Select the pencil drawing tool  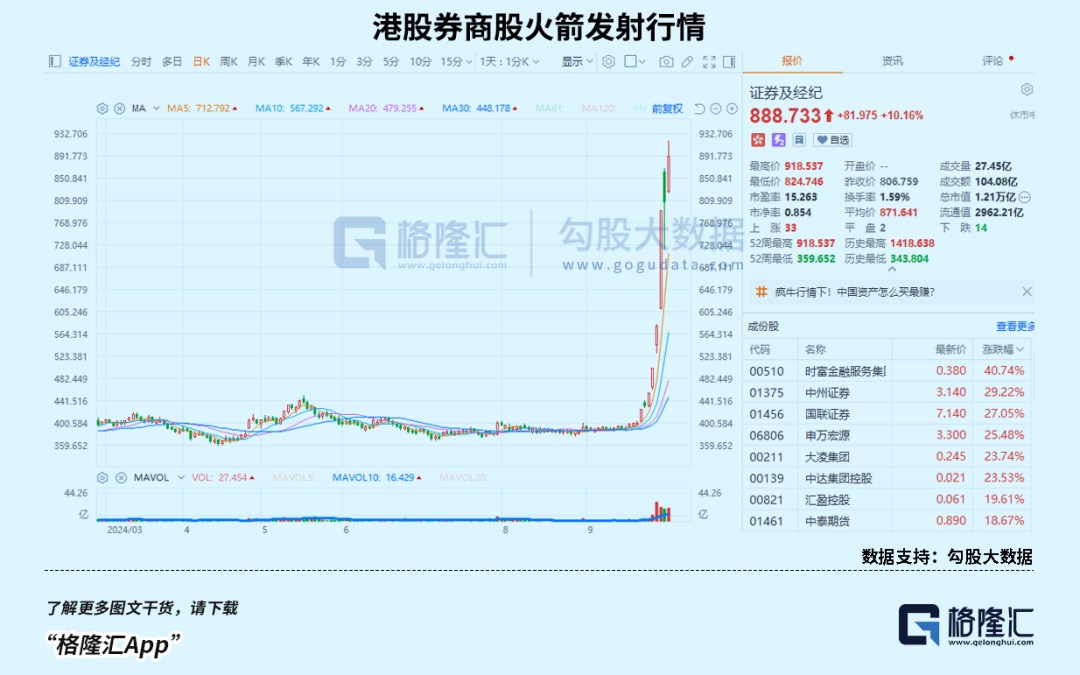tap(687, 62)
